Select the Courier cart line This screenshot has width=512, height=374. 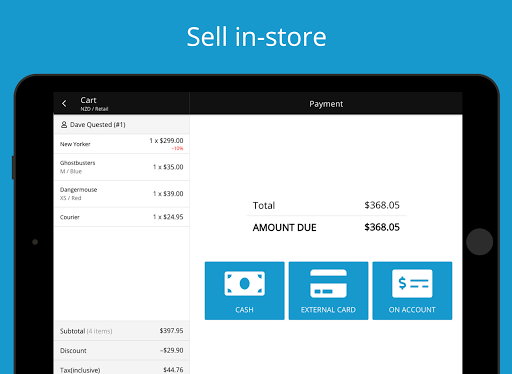click(x=122, y=217)
